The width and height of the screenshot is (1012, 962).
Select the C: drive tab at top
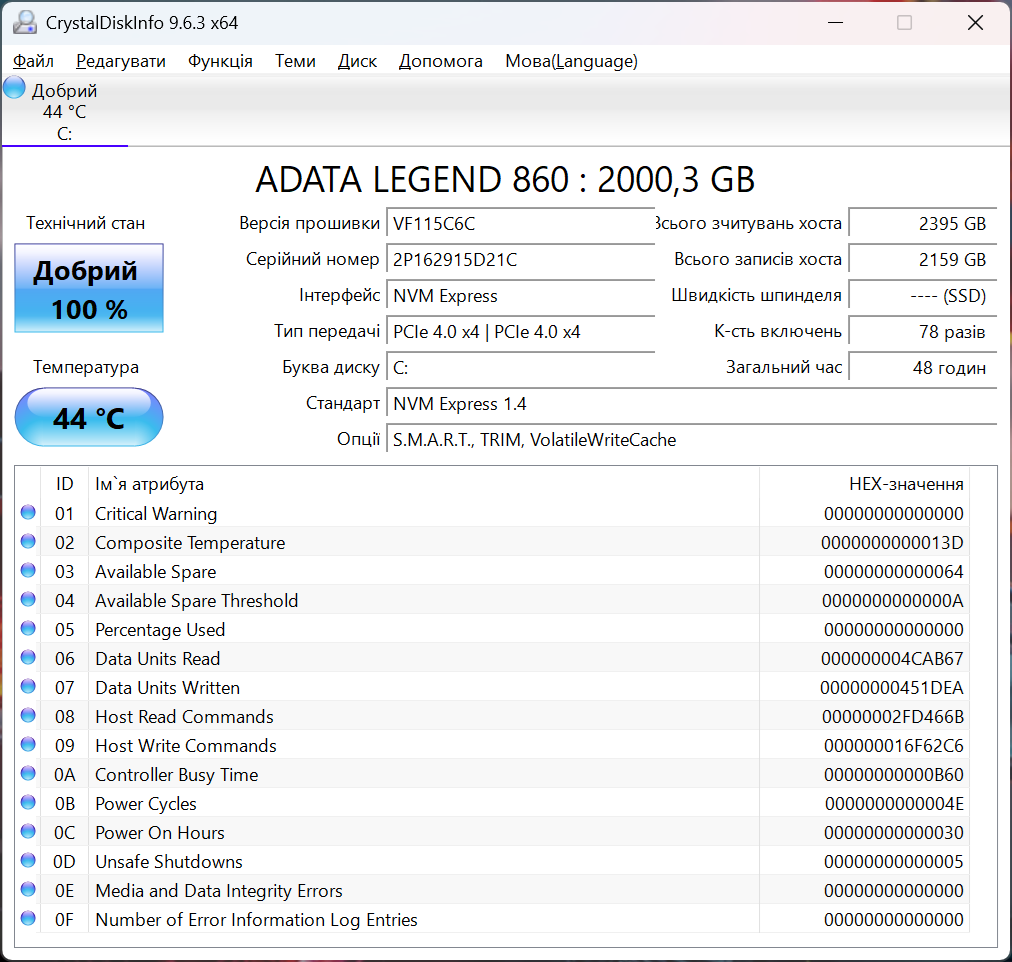[64, 112]
